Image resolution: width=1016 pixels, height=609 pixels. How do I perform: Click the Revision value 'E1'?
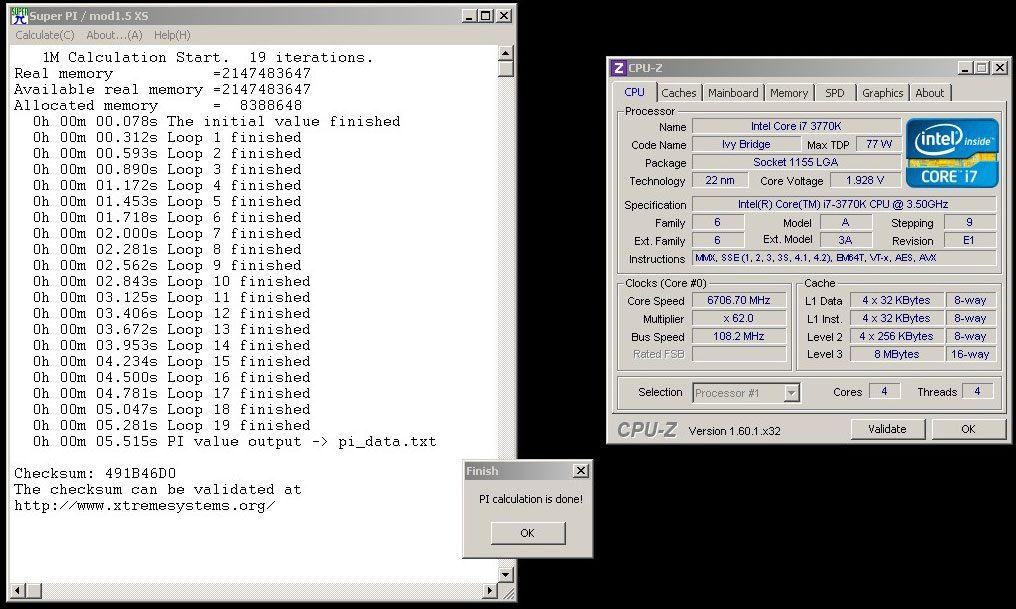point(969,240)
